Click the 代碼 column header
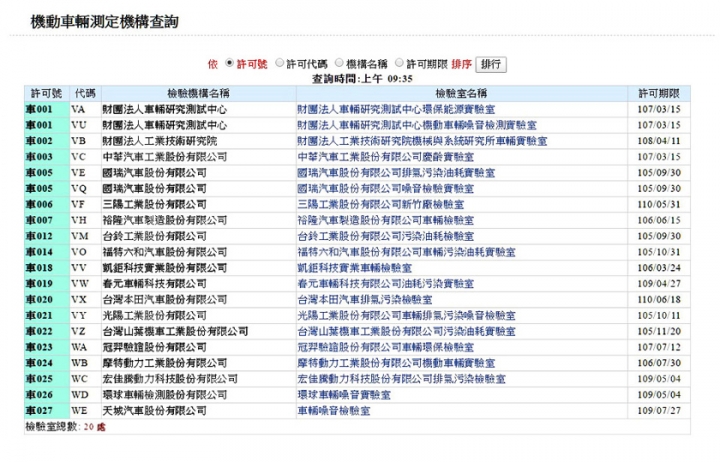Image resolution: width=720 pixels, height=462 pixels. (85, 94)
